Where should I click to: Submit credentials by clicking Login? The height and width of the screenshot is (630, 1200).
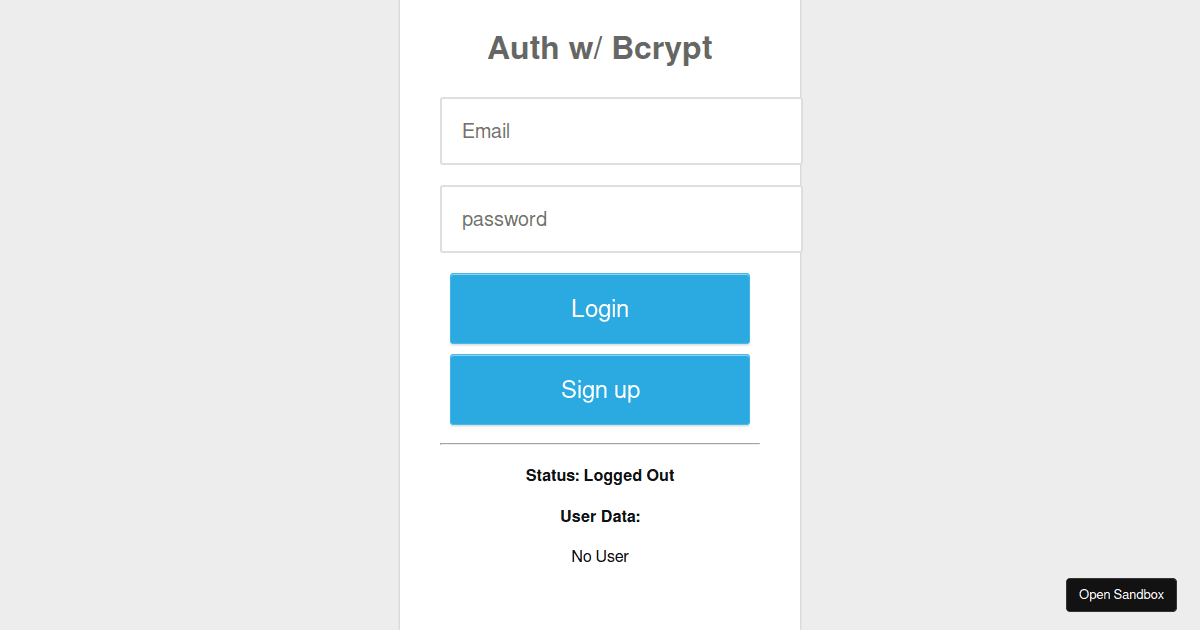point(600,308)
